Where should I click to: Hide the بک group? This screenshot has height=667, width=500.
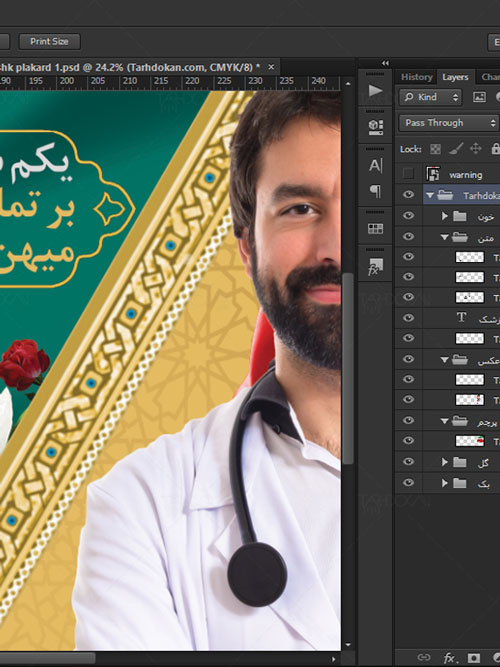coord(409,482)
